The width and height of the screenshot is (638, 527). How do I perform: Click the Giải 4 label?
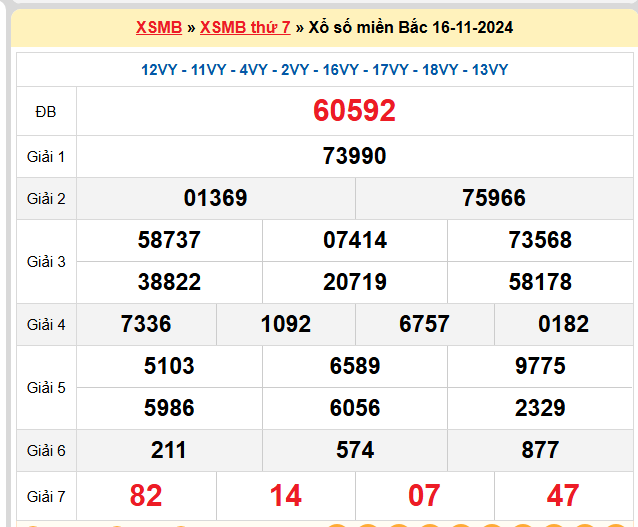(x=46, y=325)
